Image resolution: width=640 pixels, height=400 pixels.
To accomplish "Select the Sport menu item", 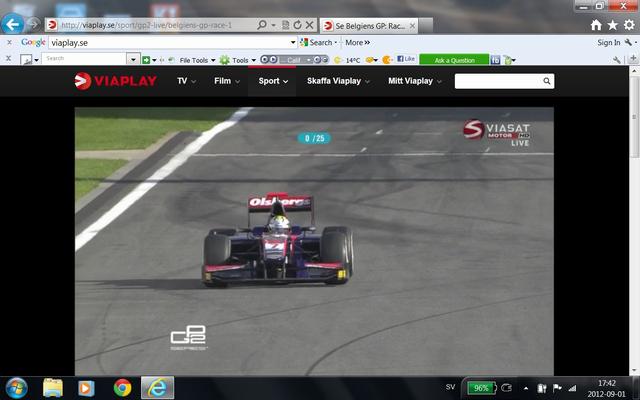I will click(x=272, y=81).
